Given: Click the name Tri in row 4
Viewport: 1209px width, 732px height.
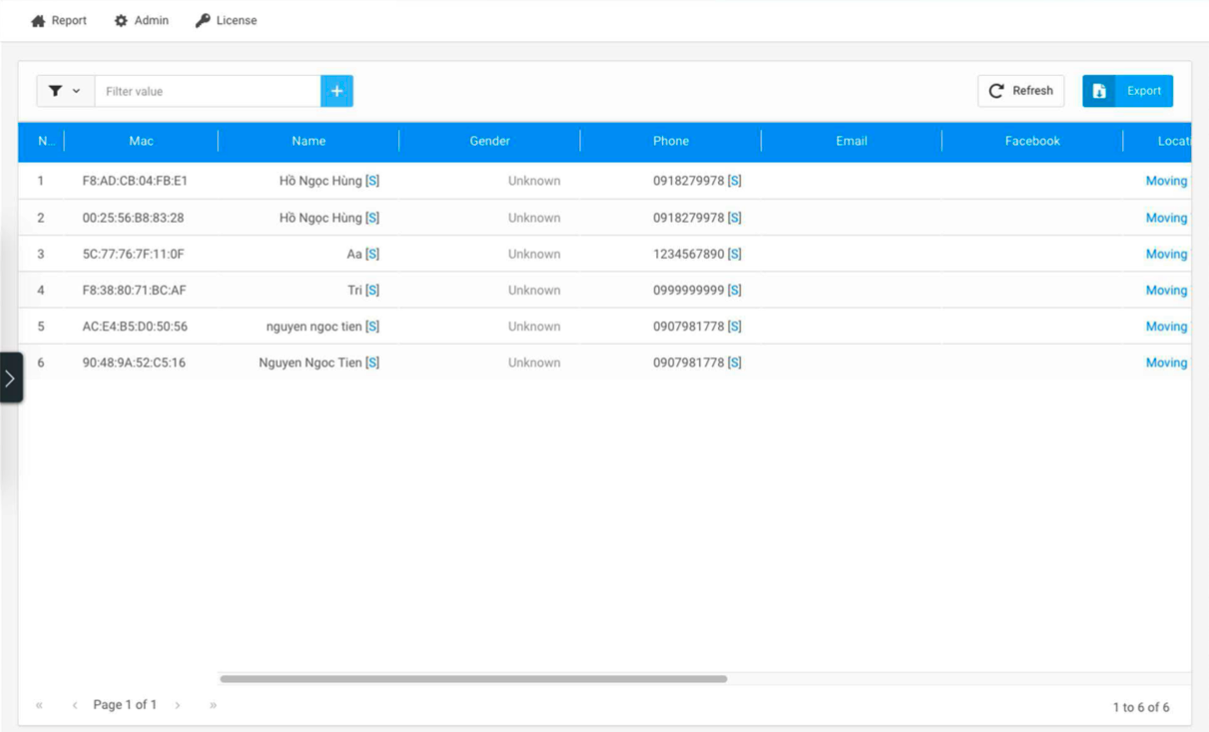Looking at the screenshot, I should click(355, 290).
